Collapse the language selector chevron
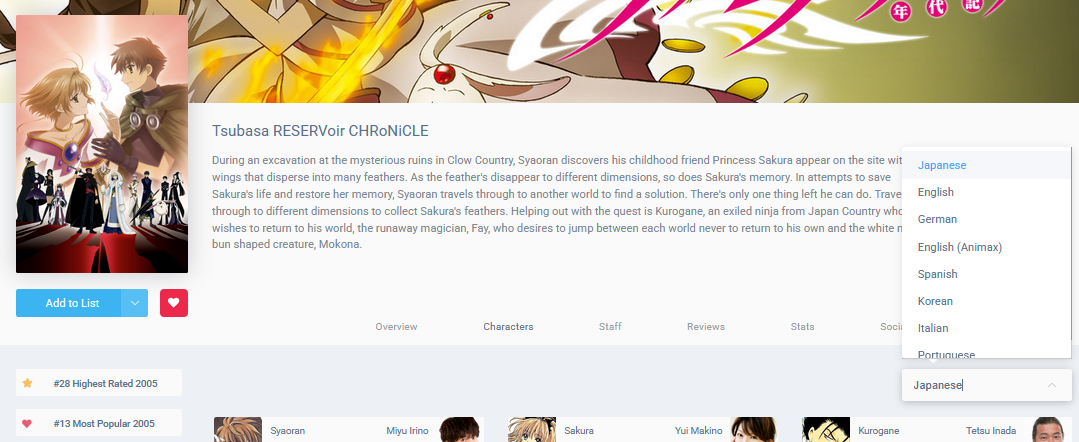Screen dimensions: 1079x442 (x=1051, y=385)
